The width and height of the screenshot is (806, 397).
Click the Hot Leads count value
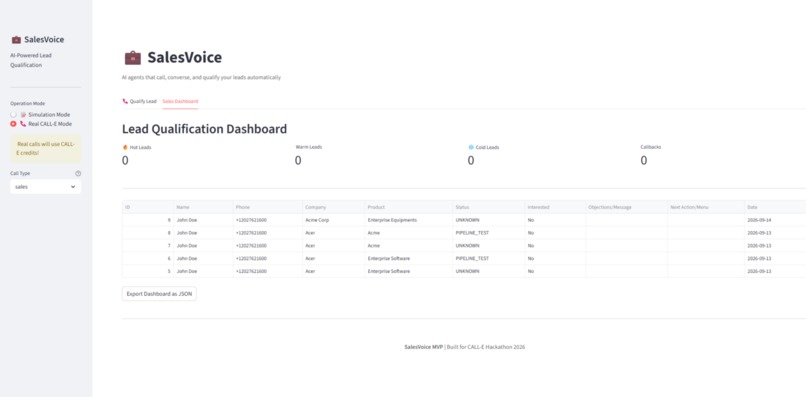(x=125, y=160)
